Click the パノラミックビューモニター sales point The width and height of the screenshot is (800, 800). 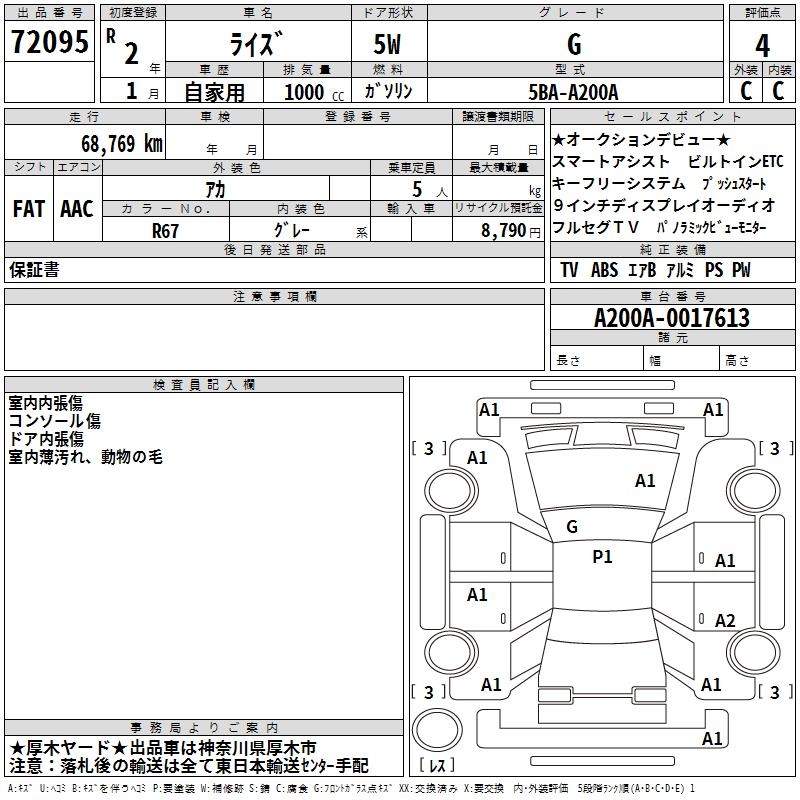click(712, 228)
